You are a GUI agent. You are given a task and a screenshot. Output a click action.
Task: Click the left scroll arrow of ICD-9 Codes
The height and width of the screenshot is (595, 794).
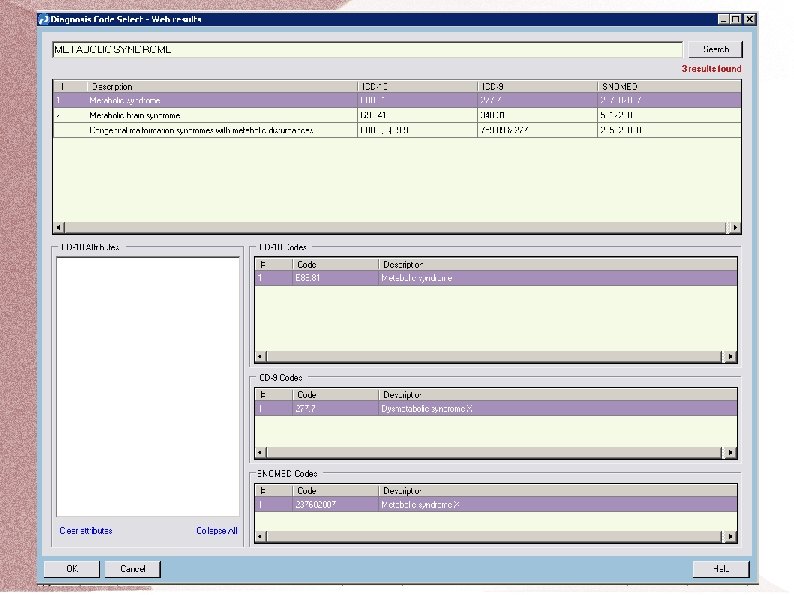click(260, 452)
